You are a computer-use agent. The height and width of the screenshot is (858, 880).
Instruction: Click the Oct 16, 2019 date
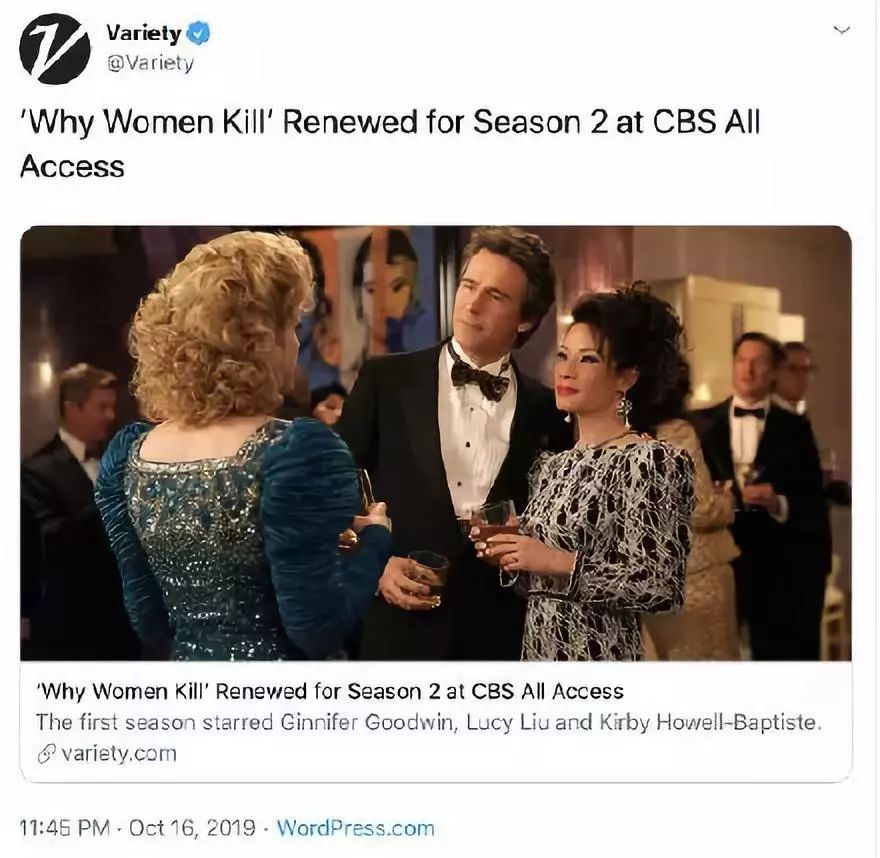192,828
